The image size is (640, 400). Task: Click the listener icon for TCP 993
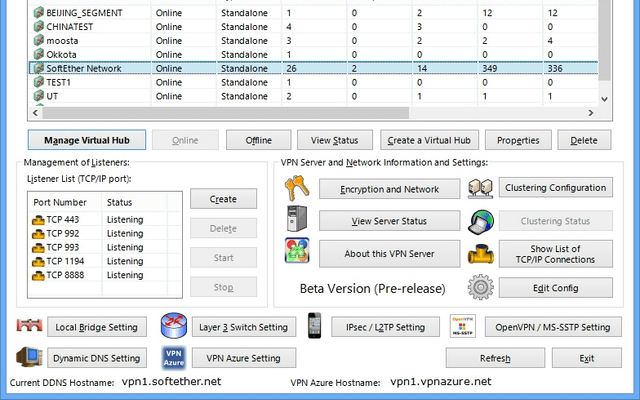point(38,248)
